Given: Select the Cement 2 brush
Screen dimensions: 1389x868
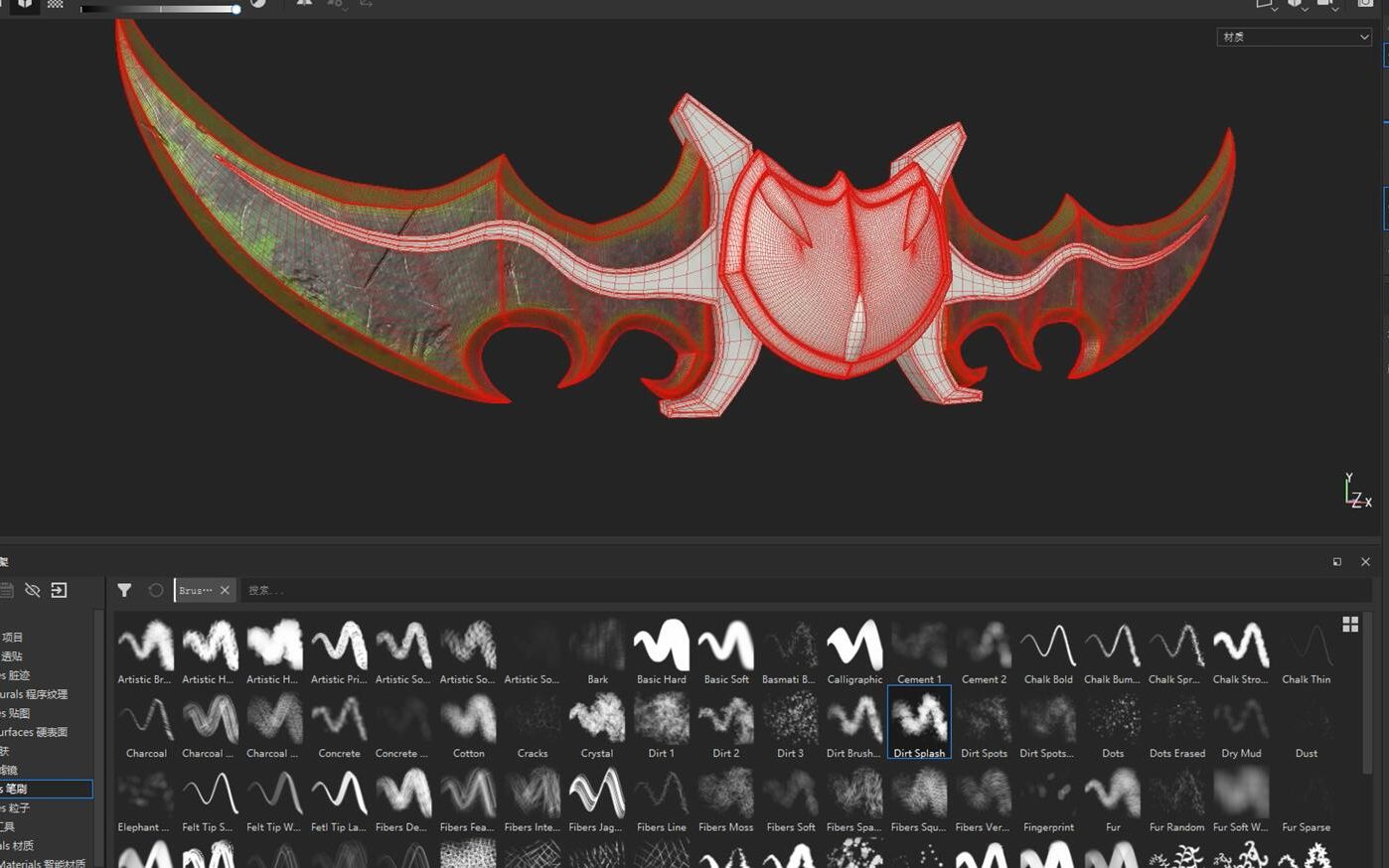Looking at the screenshot, I should (x=984, y=651).
